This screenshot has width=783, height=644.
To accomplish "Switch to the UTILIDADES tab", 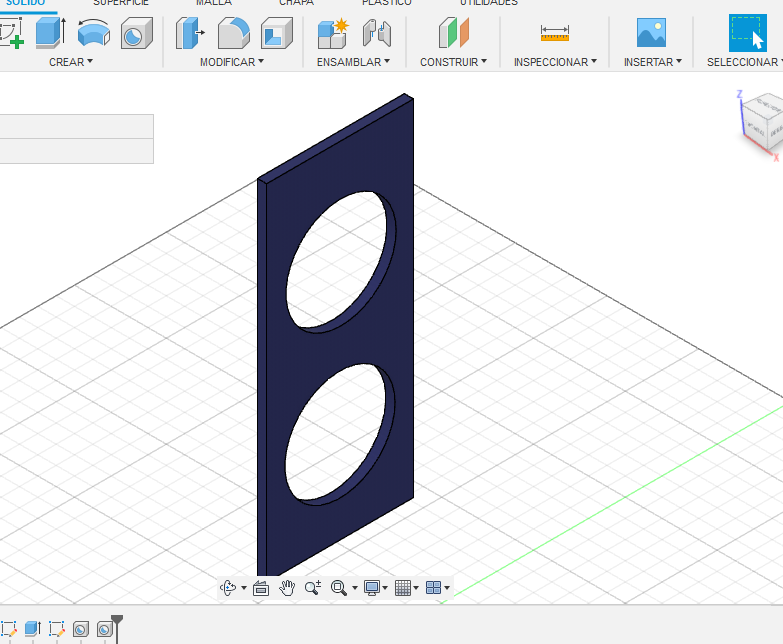I will click(489, 2).
